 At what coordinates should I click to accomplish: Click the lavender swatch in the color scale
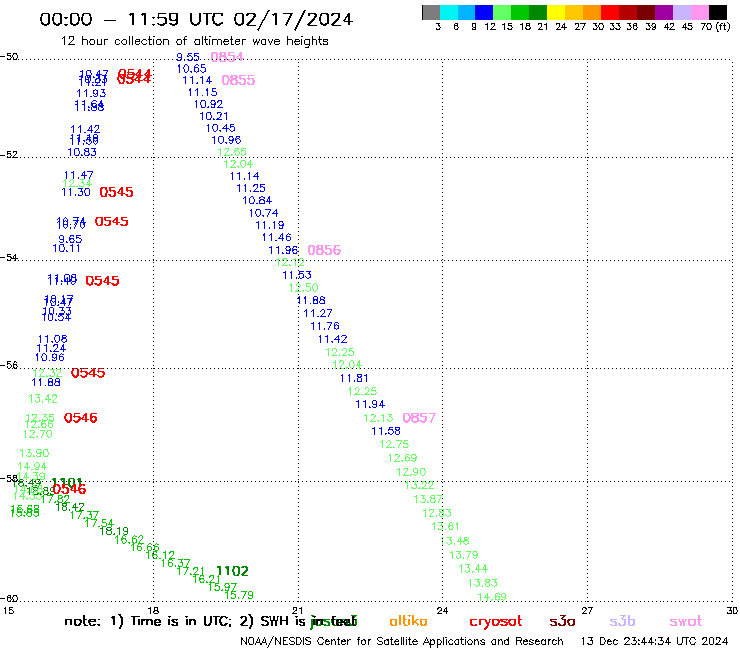[681, 12]
